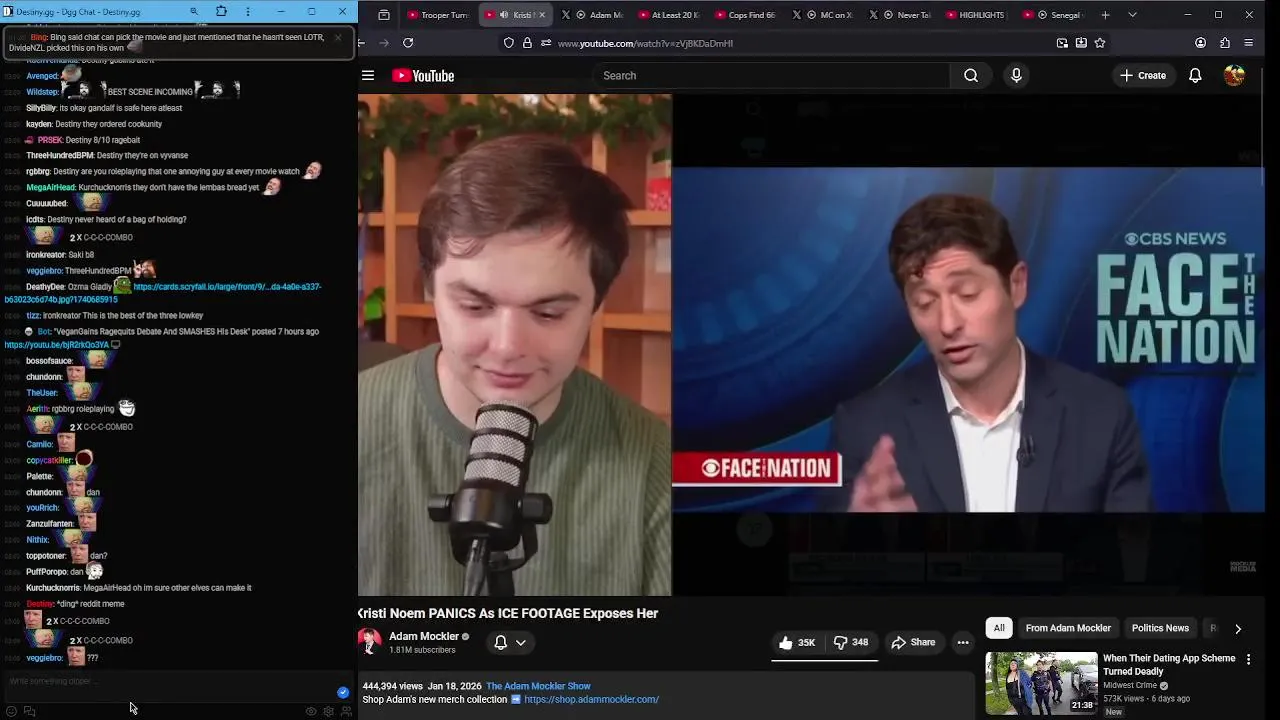
Task: Switch to the MC on X tab
Action: [x=825, y=15]
